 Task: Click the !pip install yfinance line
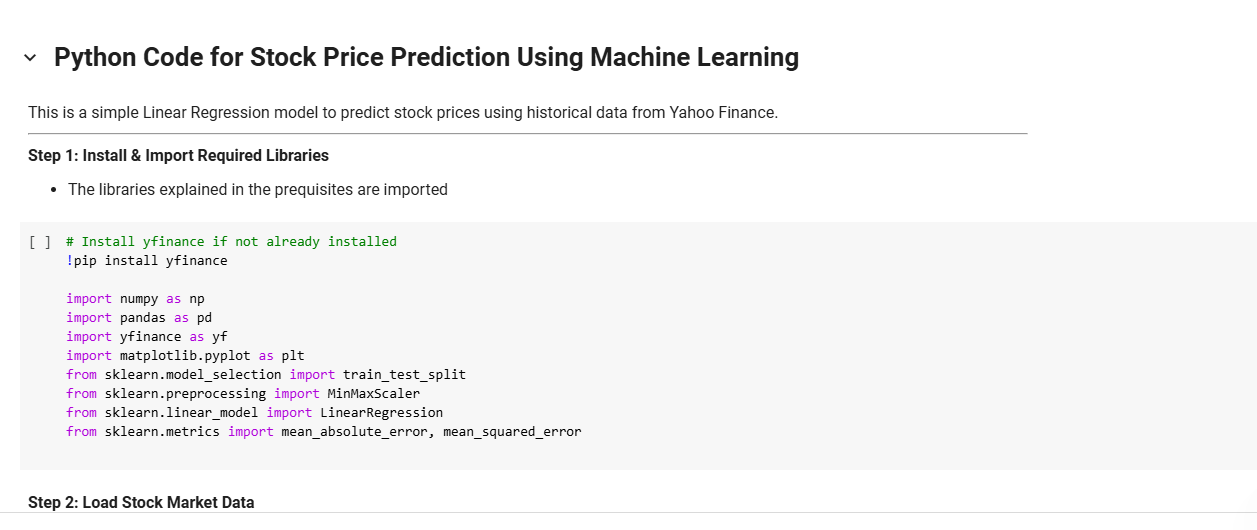point(147,261)
